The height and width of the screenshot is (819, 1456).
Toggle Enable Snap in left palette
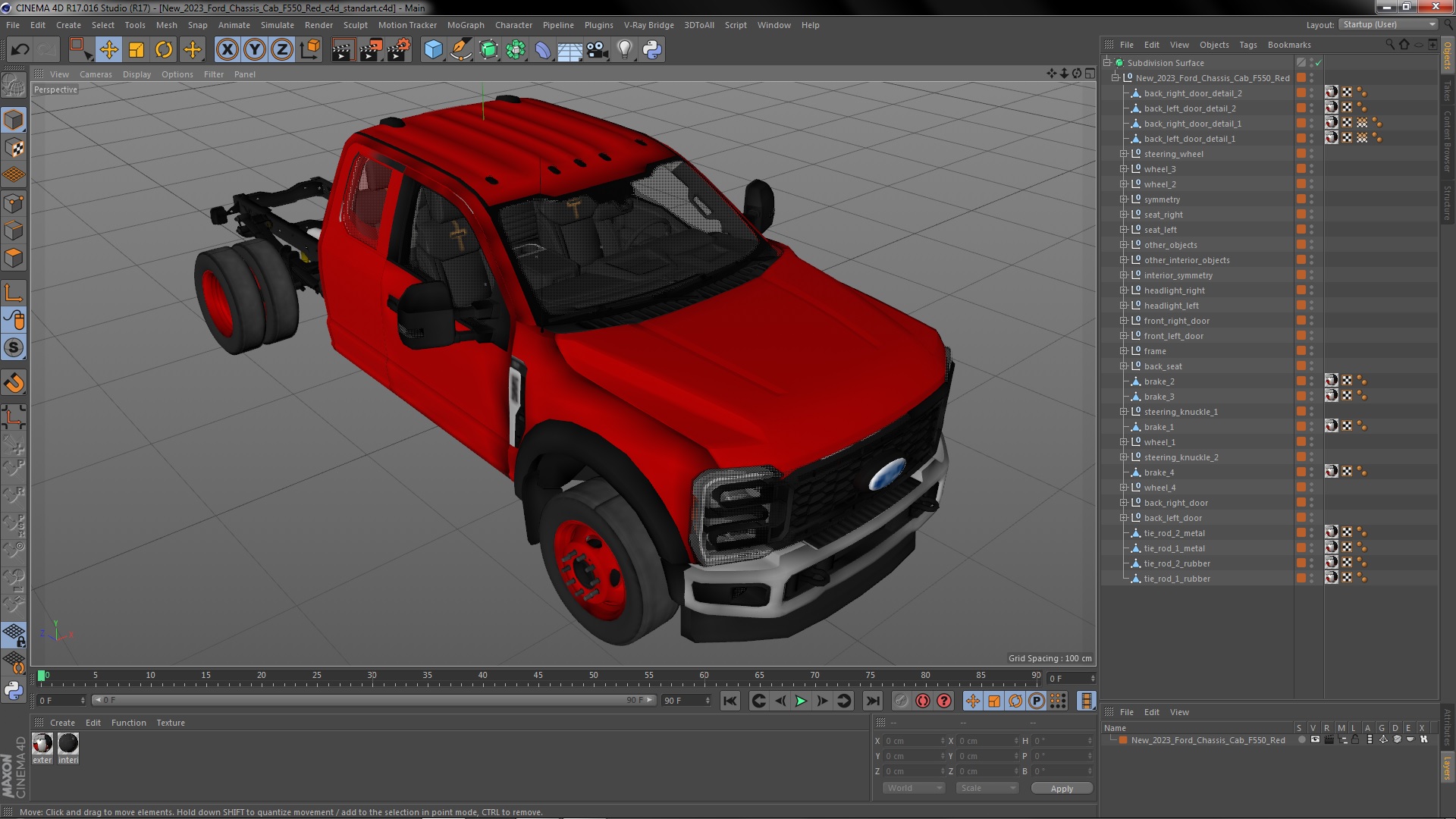pyautogui.click(x=14, y=347)
